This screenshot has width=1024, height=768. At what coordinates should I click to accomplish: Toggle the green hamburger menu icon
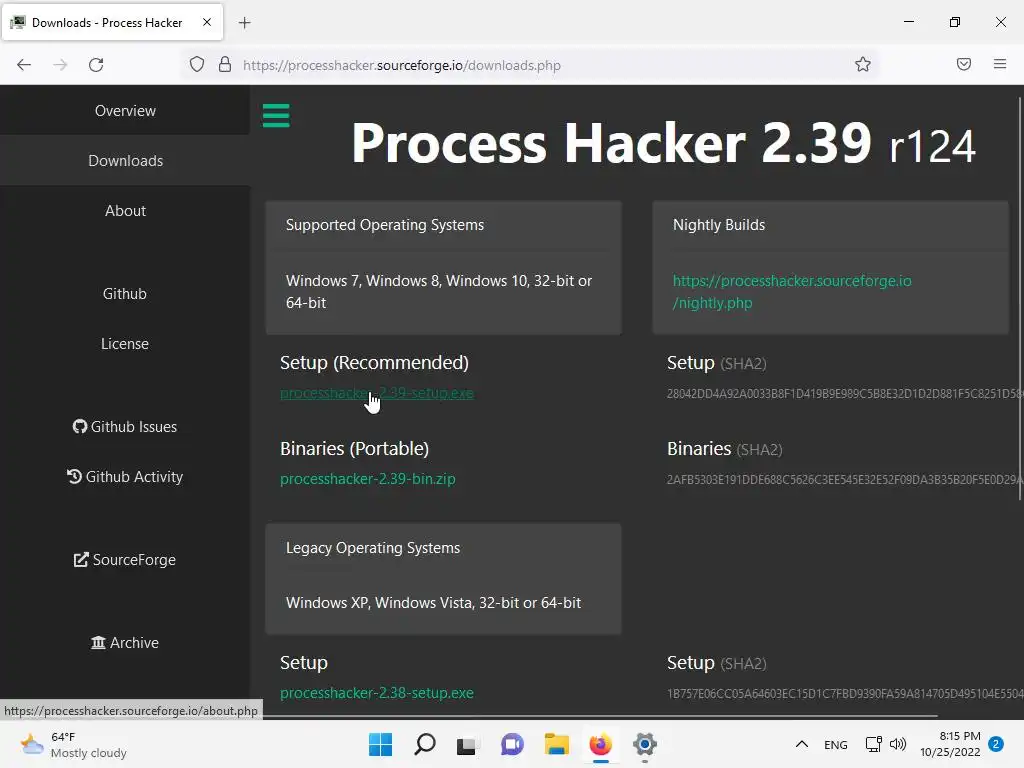tap(276, 116)
